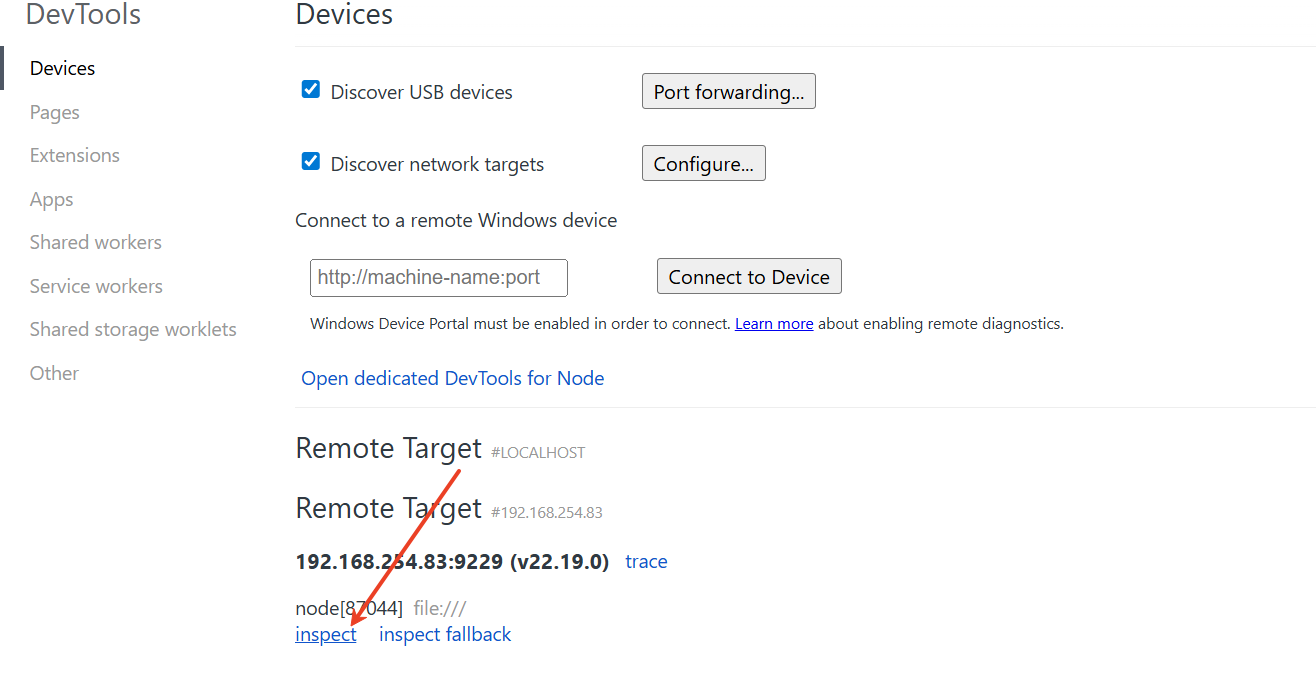Screen dimensions: 1316x690
Task: Toggle Discover network targets checkbox
Action: point(311,162)
